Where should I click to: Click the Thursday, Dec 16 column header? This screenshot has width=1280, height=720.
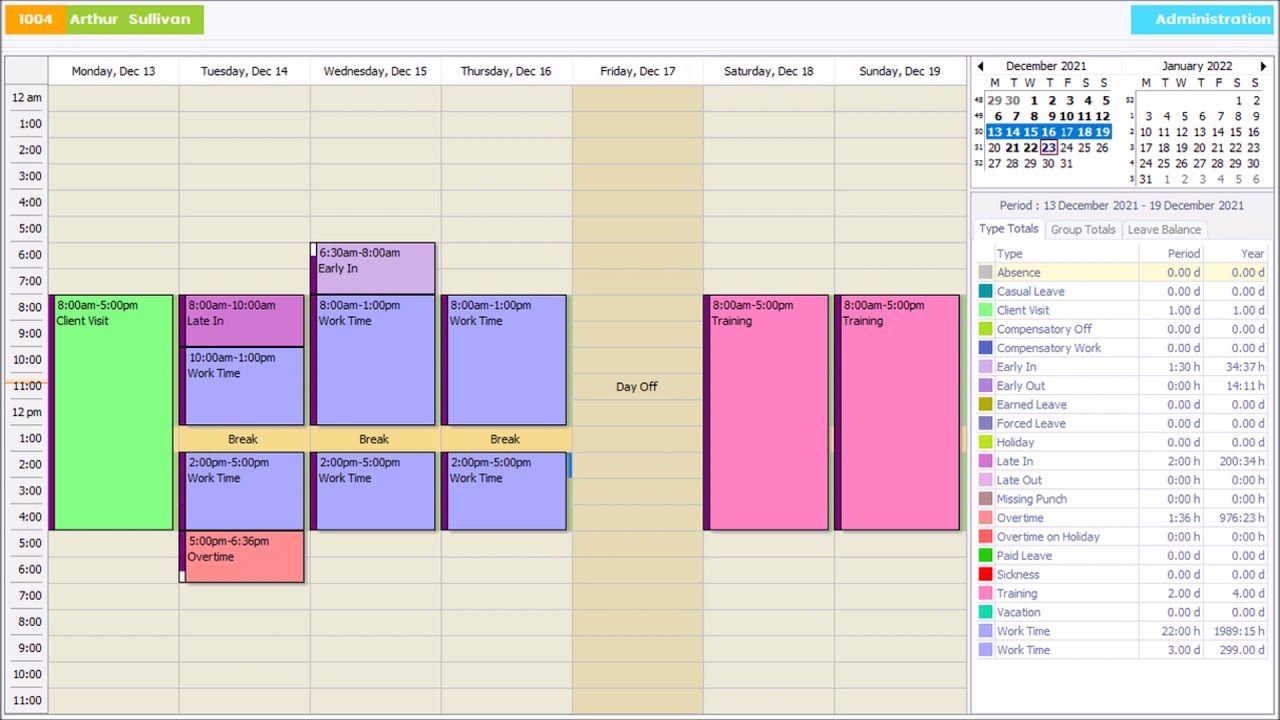pyautogui.click(x=506, y=71)
